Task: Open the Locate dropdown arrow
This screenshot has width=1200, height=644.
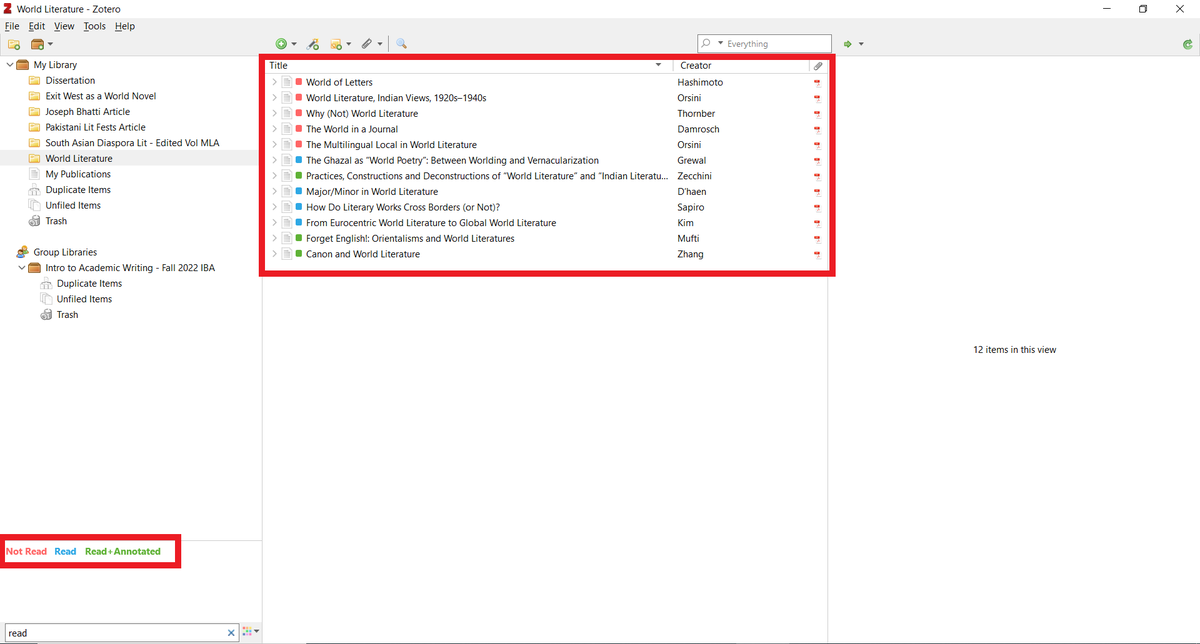Action: [861, 44]
